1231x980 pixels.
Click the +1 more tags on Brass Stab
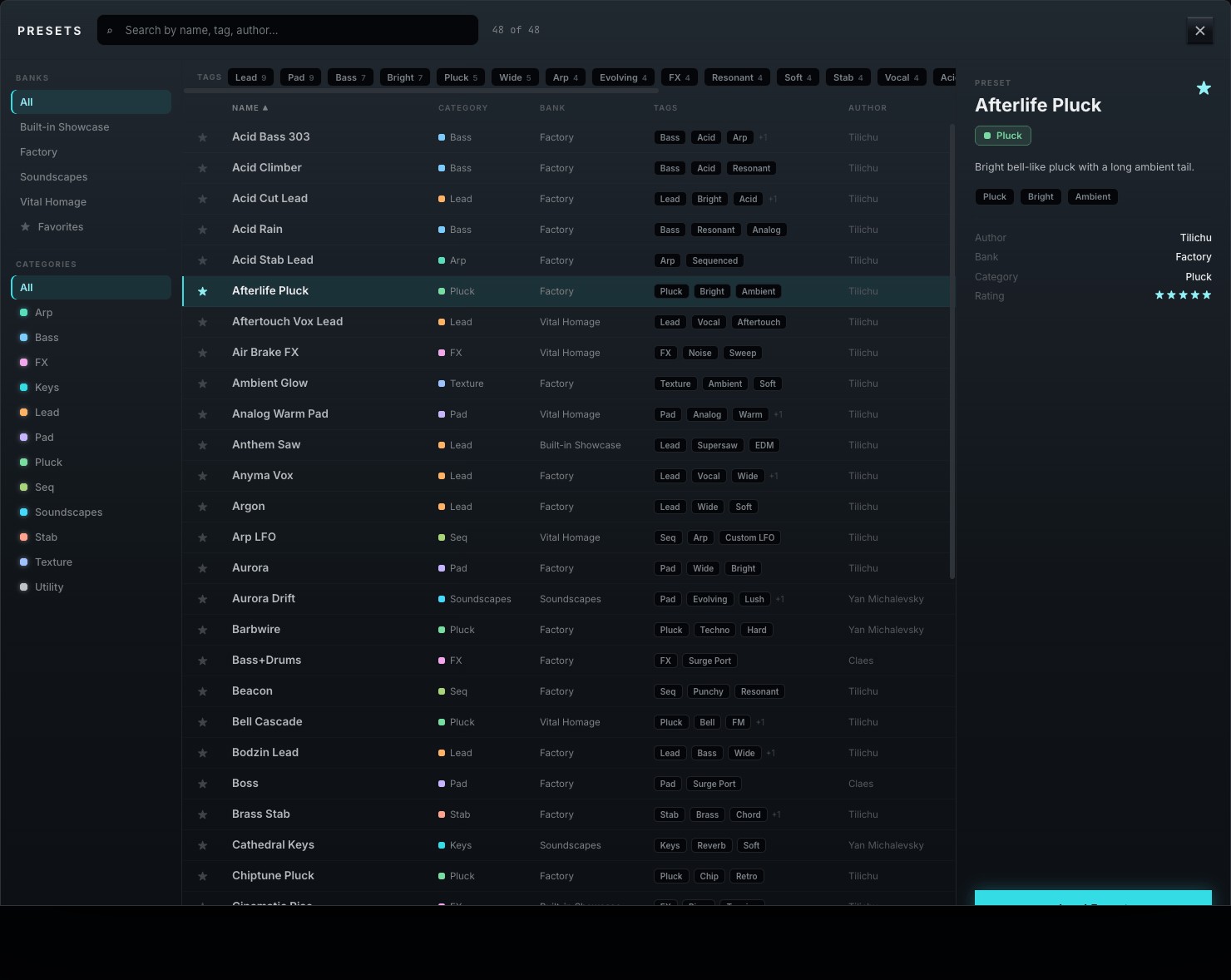click(776, 814)
